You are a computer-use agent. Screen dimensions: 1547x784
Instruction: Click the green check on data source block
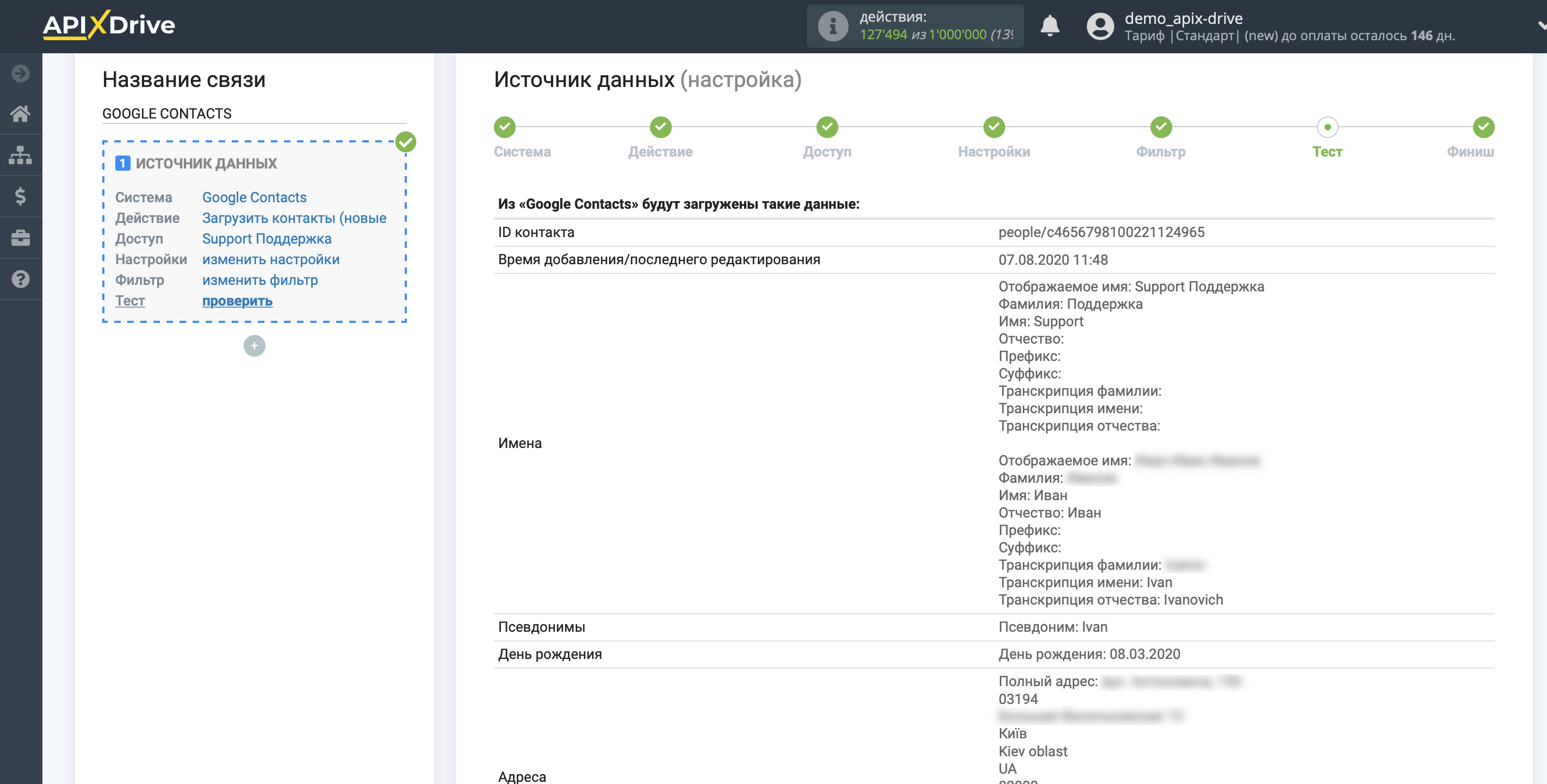point(405,142)
